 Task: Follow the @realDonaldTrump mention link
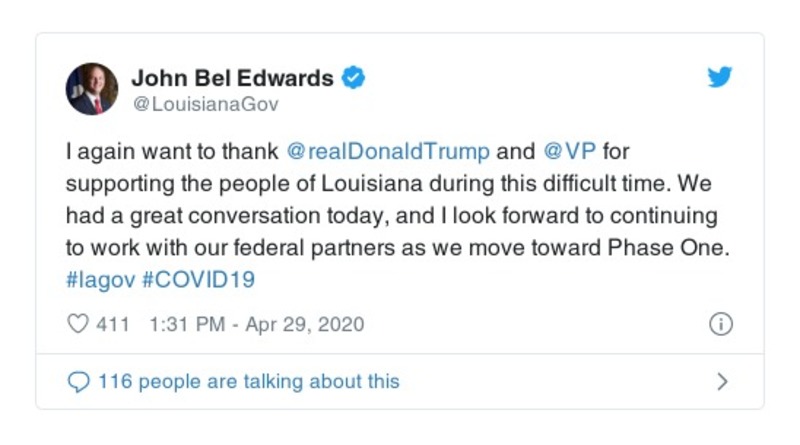388,152
